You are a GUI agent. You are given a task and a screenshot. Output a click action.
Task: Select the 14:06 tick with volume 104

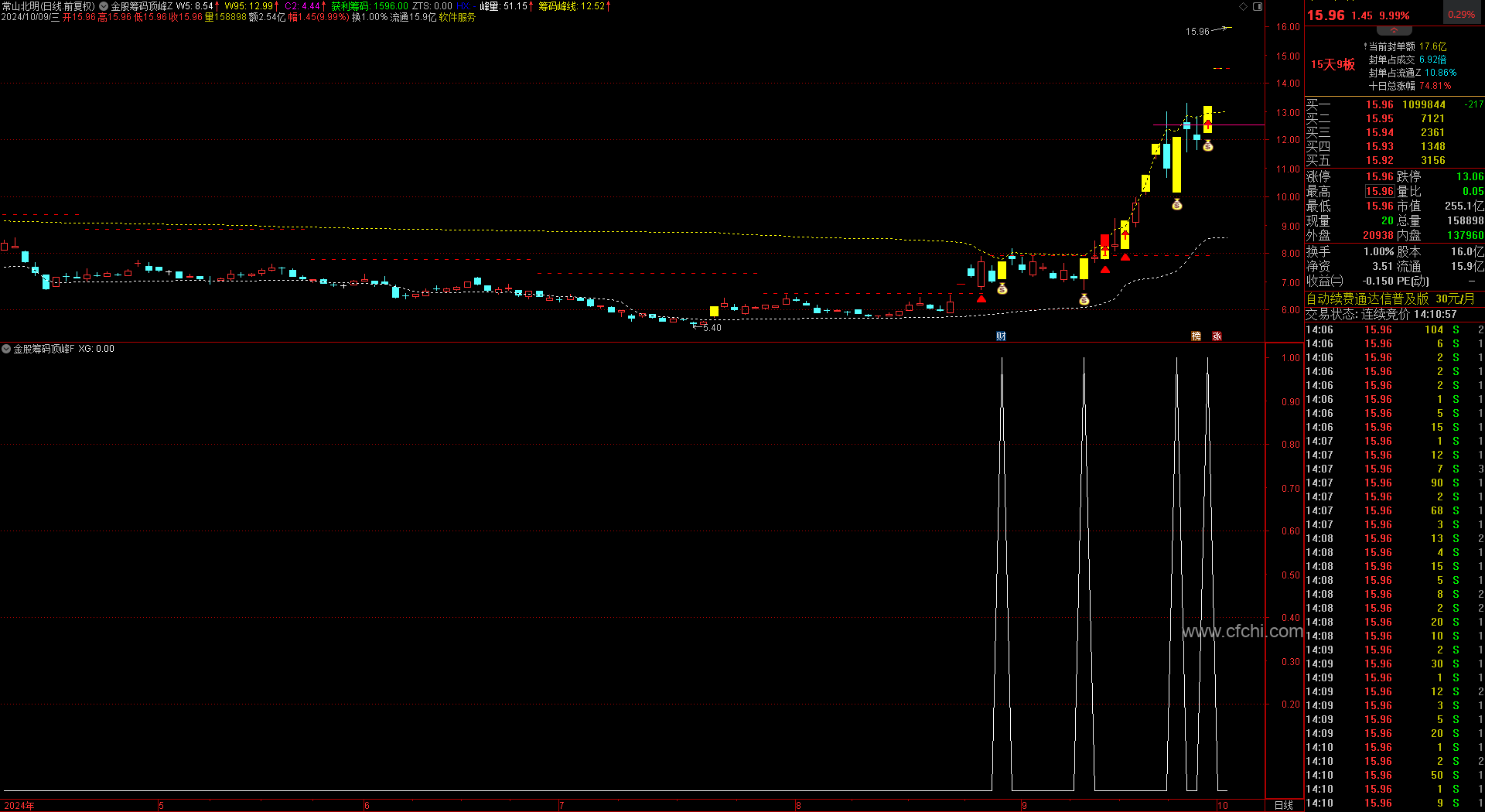tap(1395, 329)
